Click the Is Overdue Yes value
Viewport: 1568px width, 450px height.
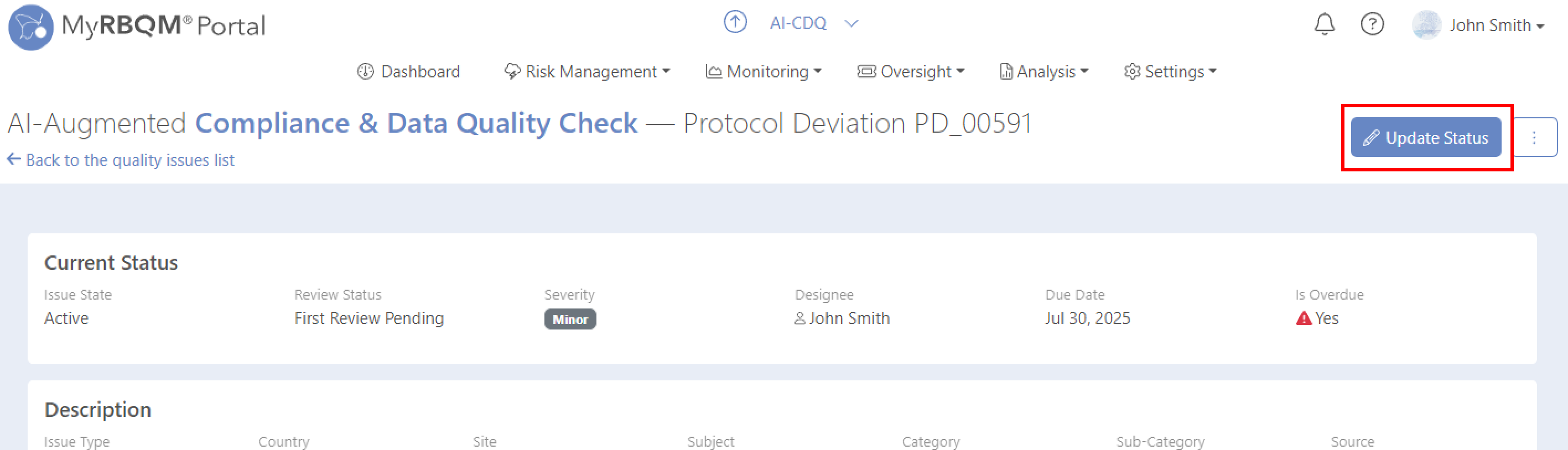(x=1326, y=318)
